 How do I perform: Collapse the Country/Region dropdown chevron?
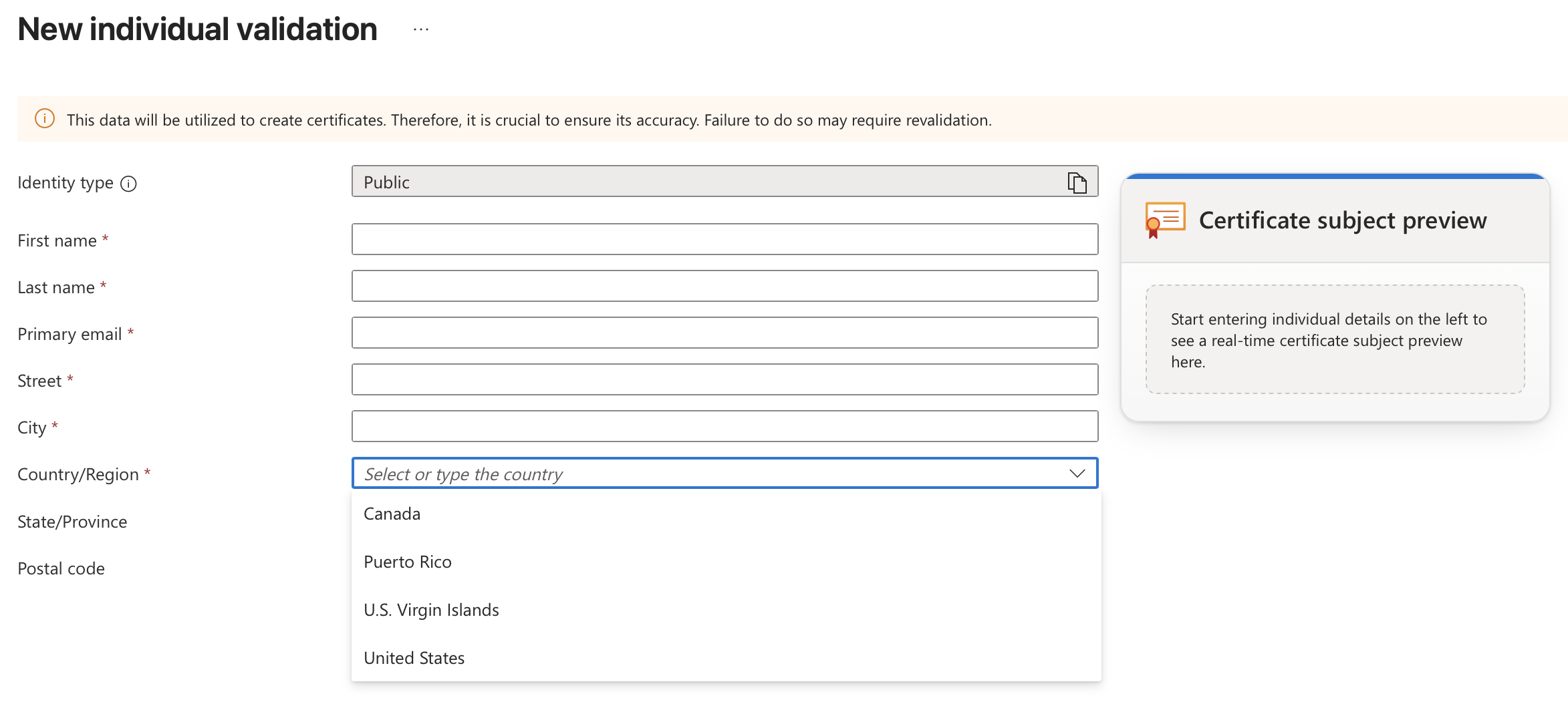point(1077,474)
